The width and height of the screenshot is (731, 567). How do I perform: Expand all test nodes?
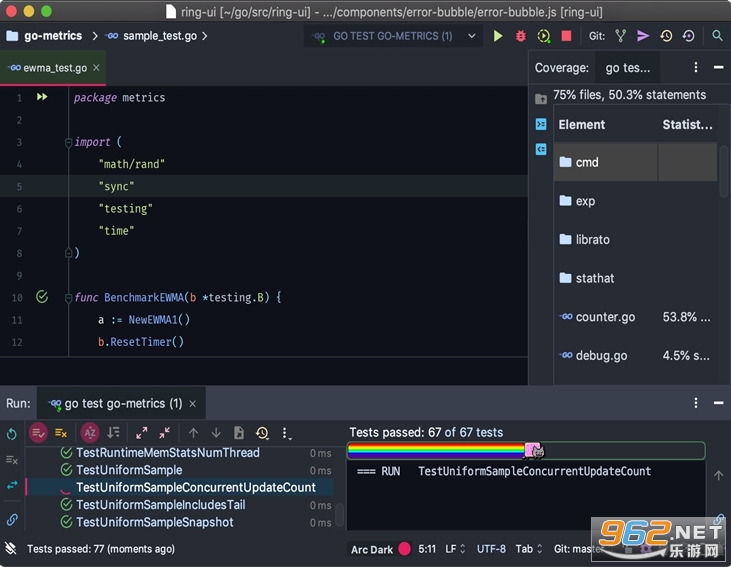142,433
